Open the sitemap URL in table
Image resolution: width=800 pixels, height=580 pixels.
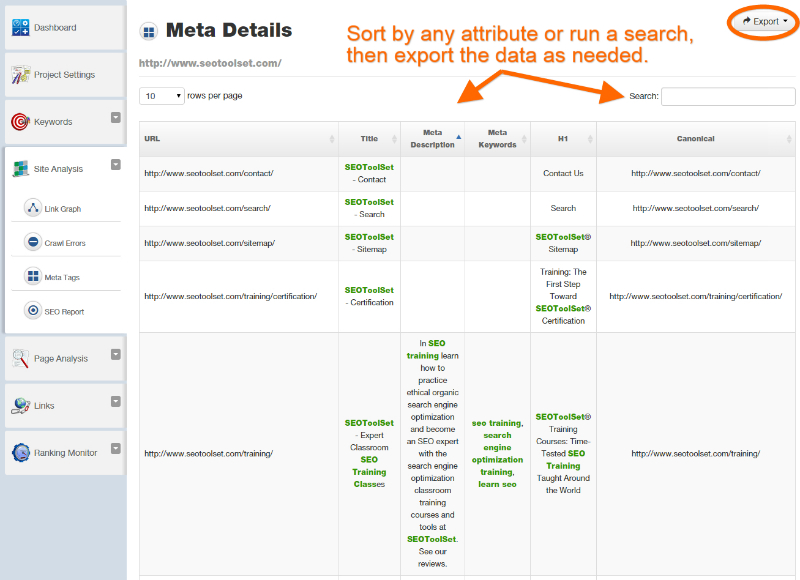tap(209, 243)
